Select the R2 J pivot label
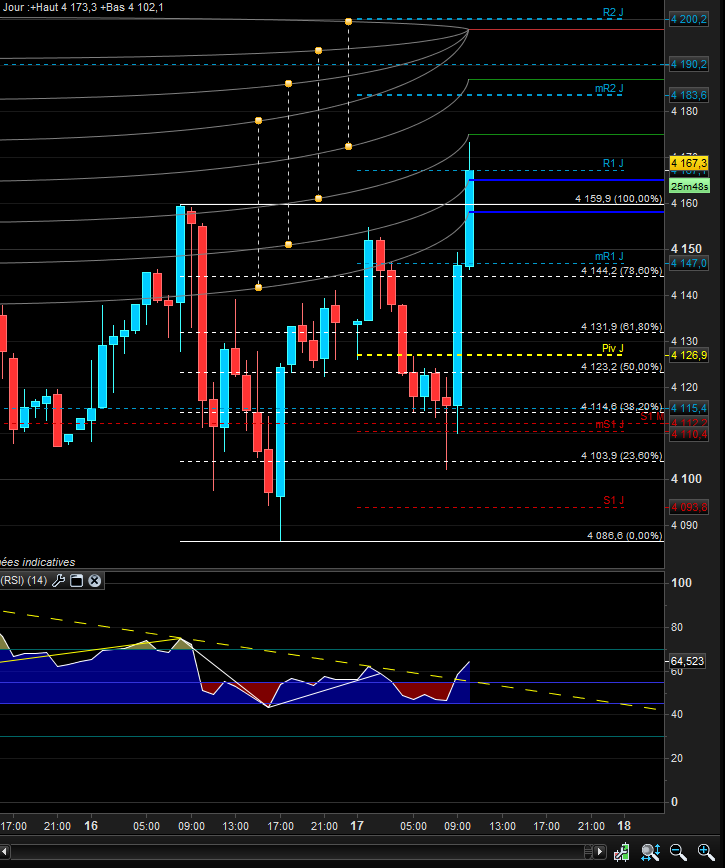 [613, 12]
